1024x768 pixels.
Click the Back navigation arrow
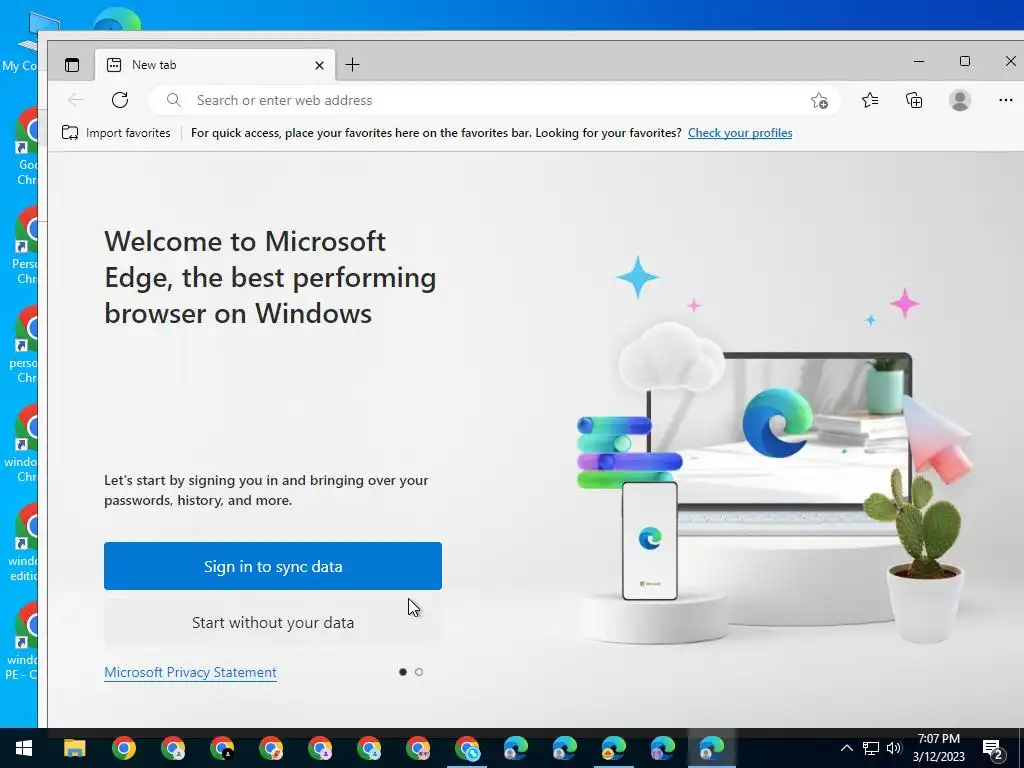tap(76, 100)
